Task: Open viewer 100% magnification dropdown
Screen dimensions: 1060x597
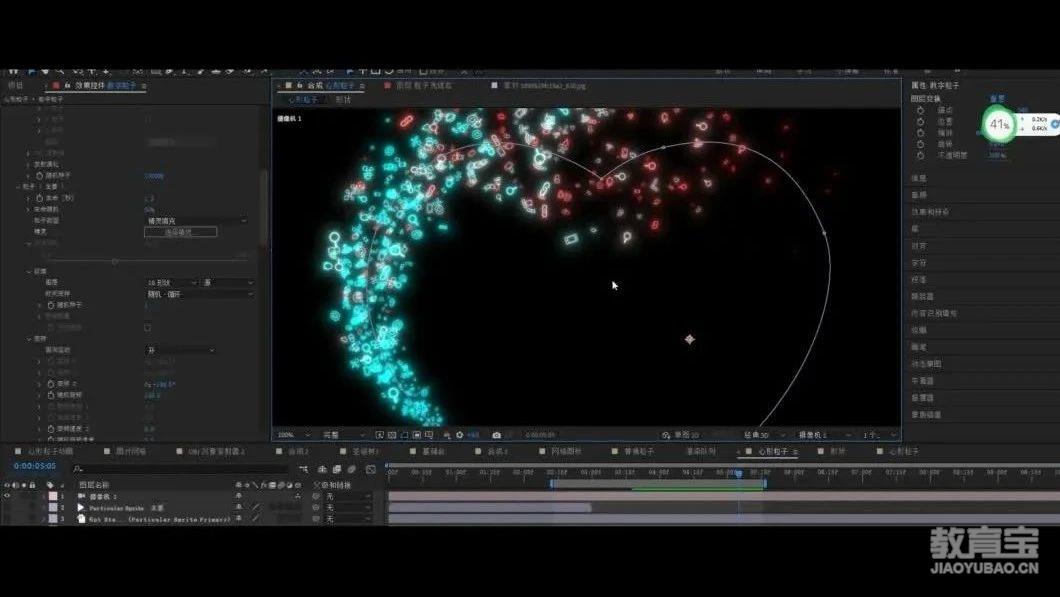Action: point(294,435)
